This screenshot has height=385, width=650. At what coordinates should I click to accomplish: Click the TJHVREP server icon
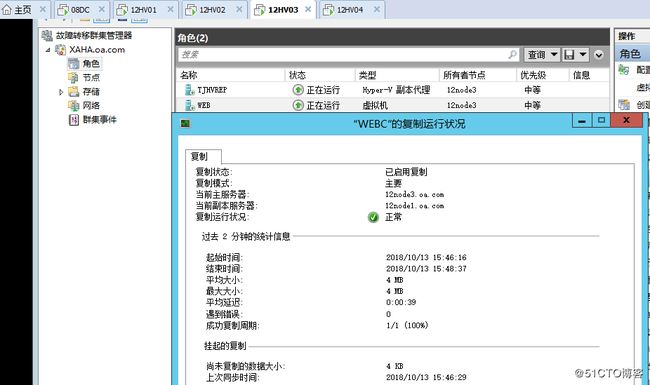pyautogui.click(x=189, y=90)
